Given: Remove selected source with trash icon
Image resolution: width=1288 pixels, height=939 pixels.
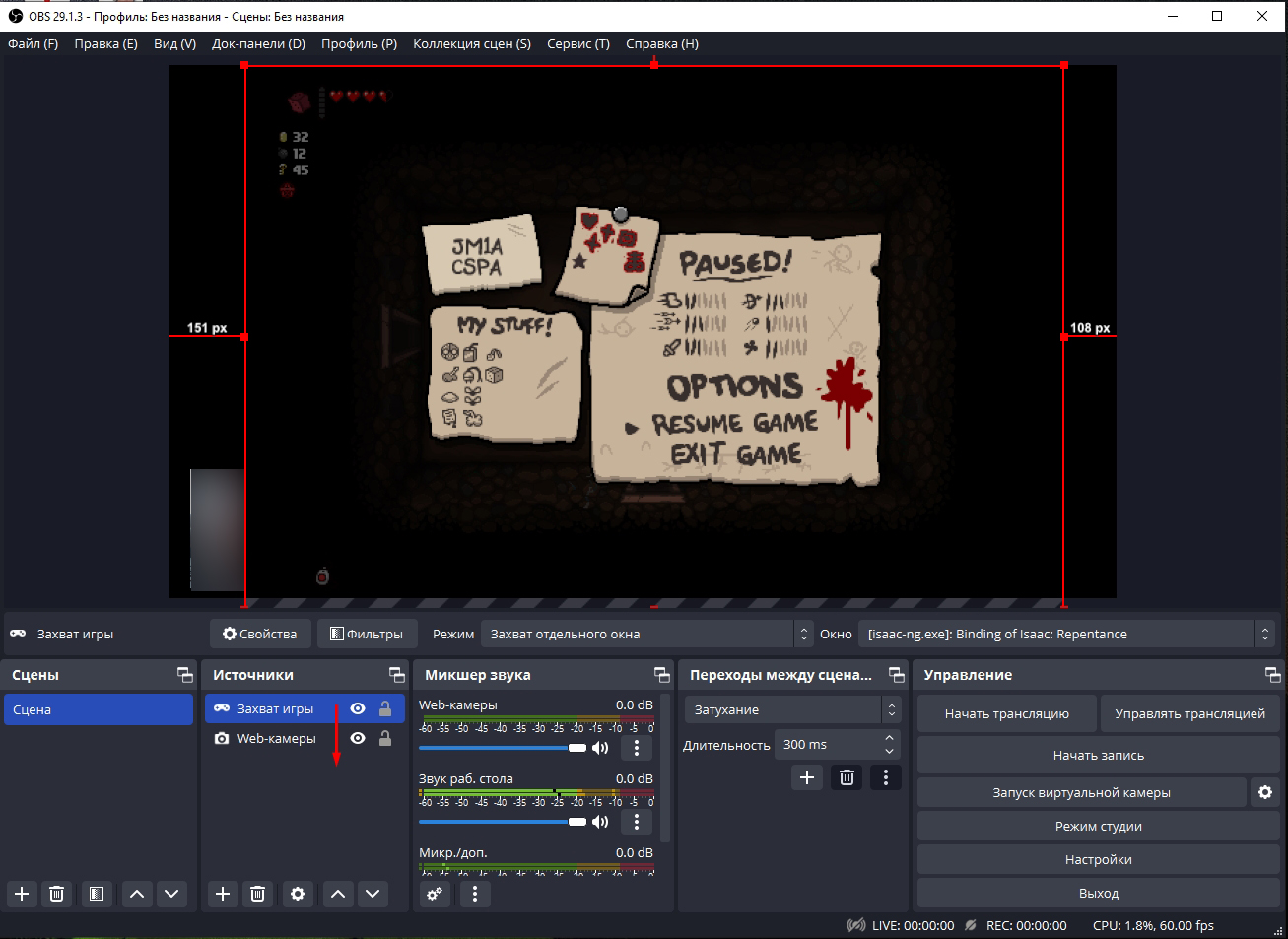Looking at the screenshot, I should click(x=257, y=894).
